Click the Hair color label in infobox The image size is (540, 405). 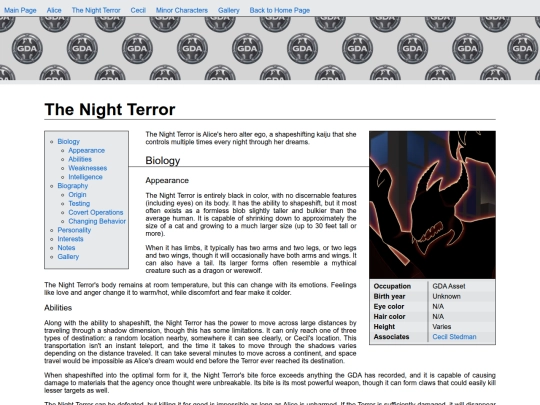[389, 316]
